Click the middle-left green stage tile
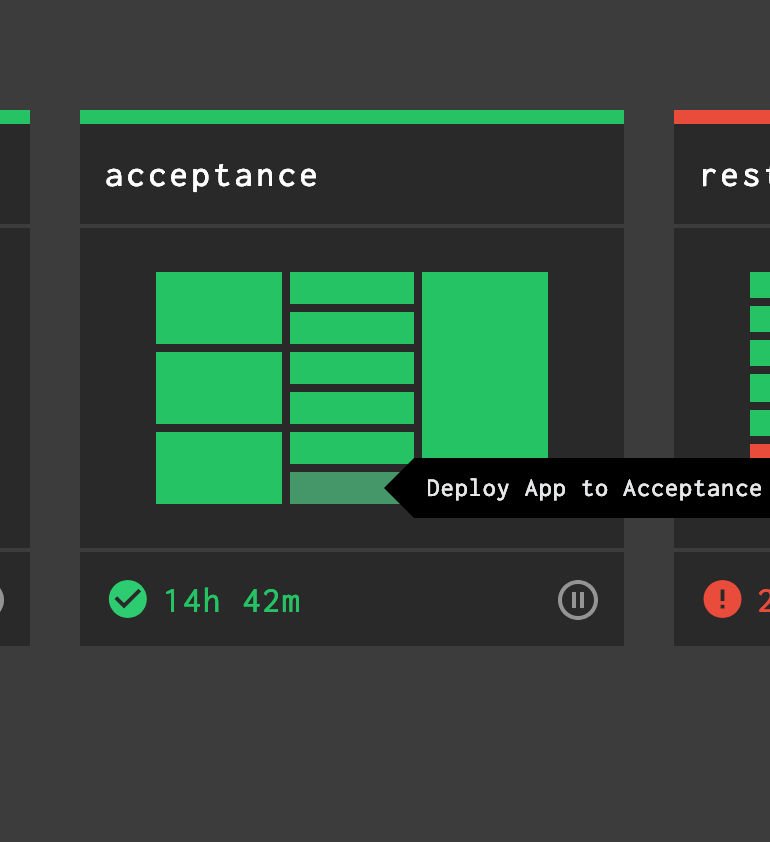This screenshot has width=770, height=842. [219, 388]
